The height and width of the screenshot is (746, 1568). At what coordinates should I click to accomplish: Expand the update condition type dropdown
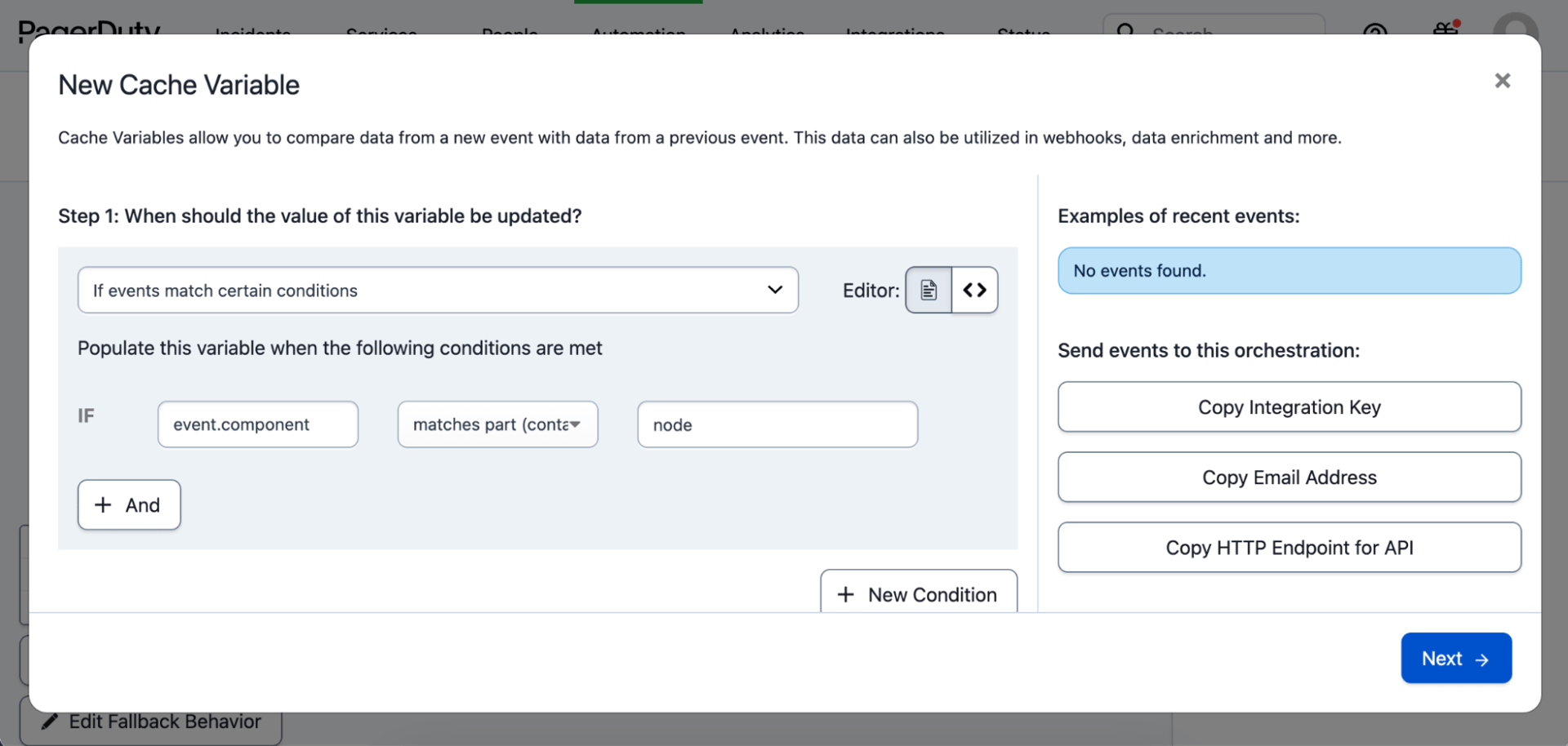click(x=438, y=291)
